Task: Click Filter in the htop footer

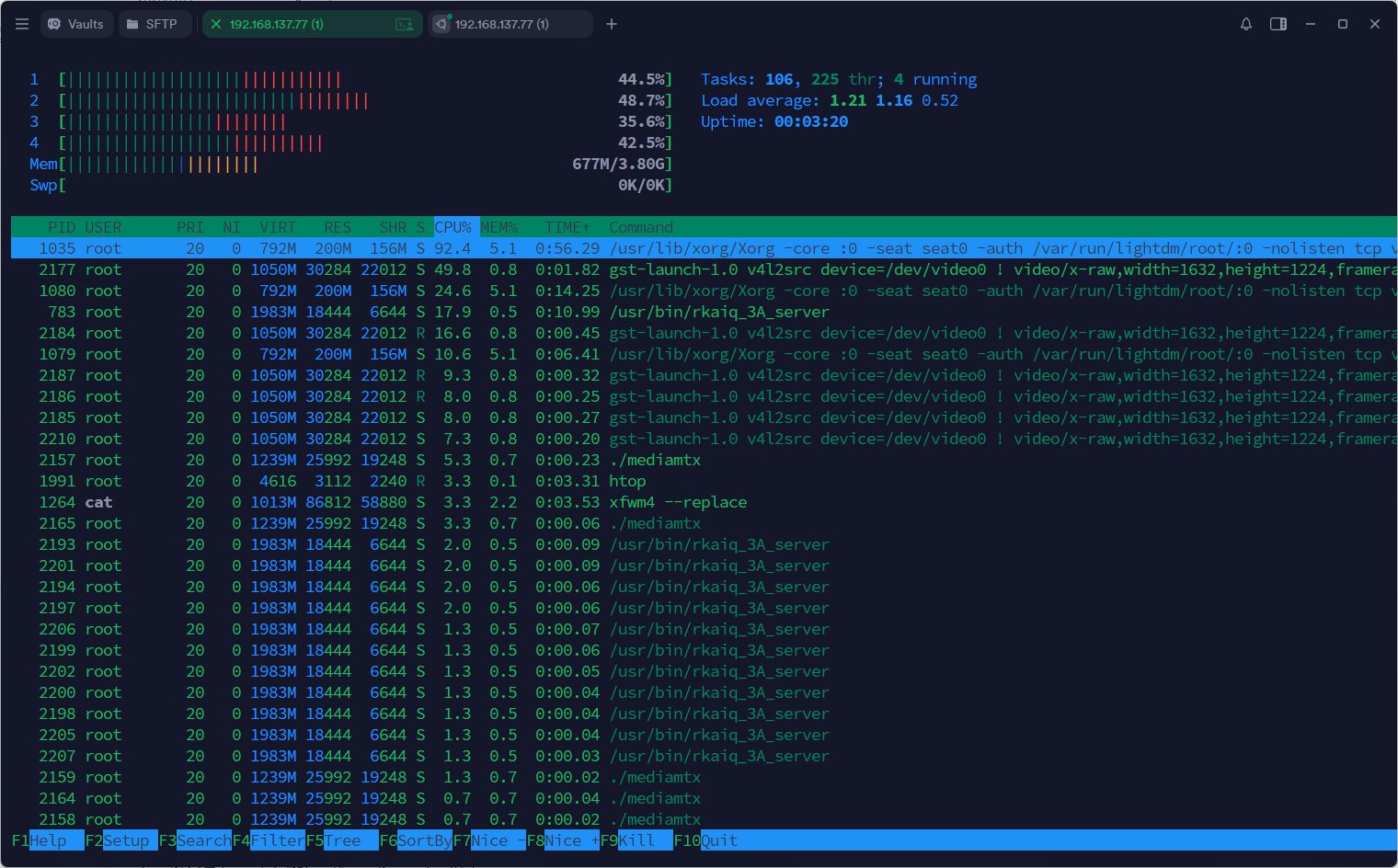Action: coord(277,840)
